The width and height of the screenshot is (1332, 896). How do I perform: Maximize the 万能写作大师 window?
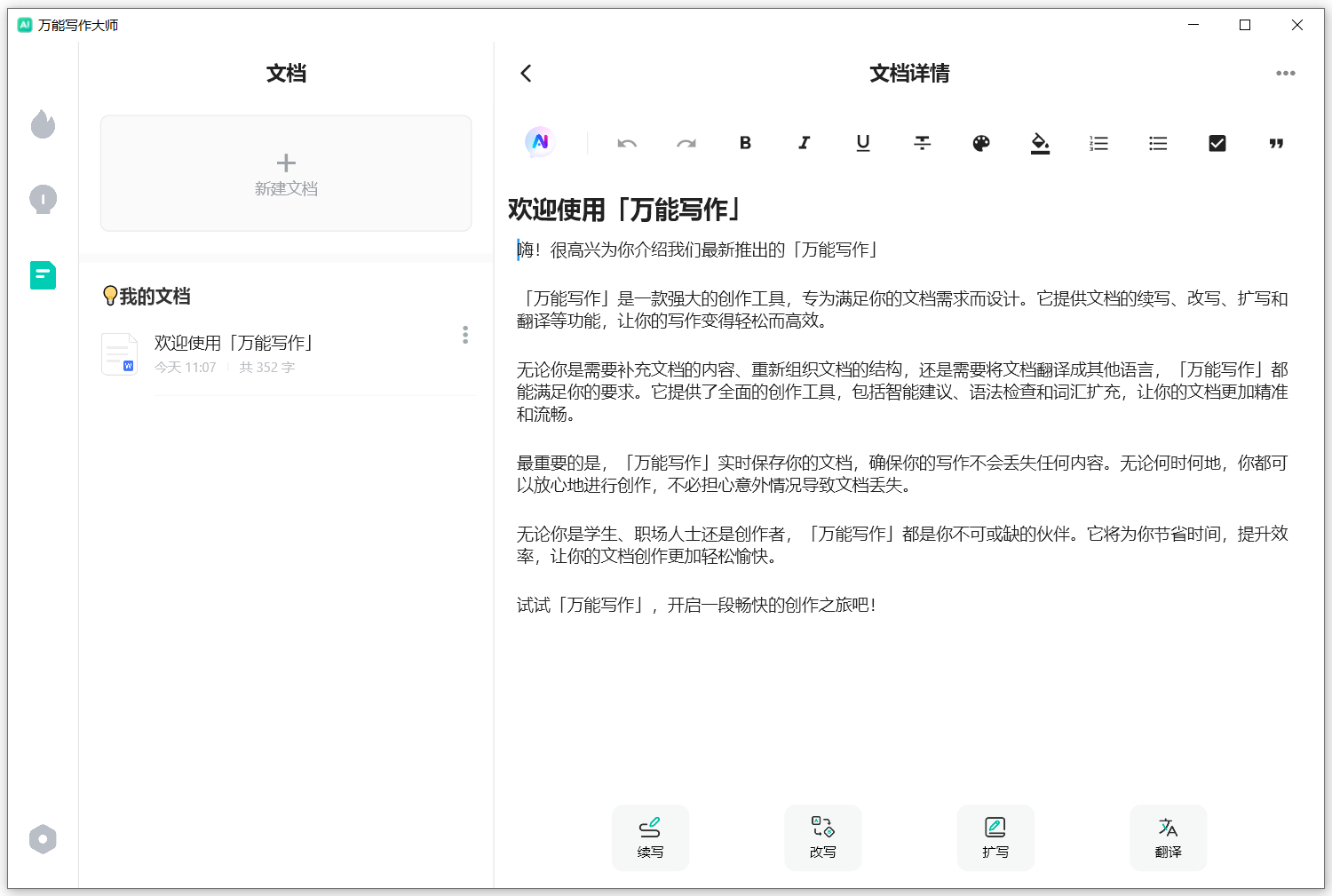[1245, 25]
